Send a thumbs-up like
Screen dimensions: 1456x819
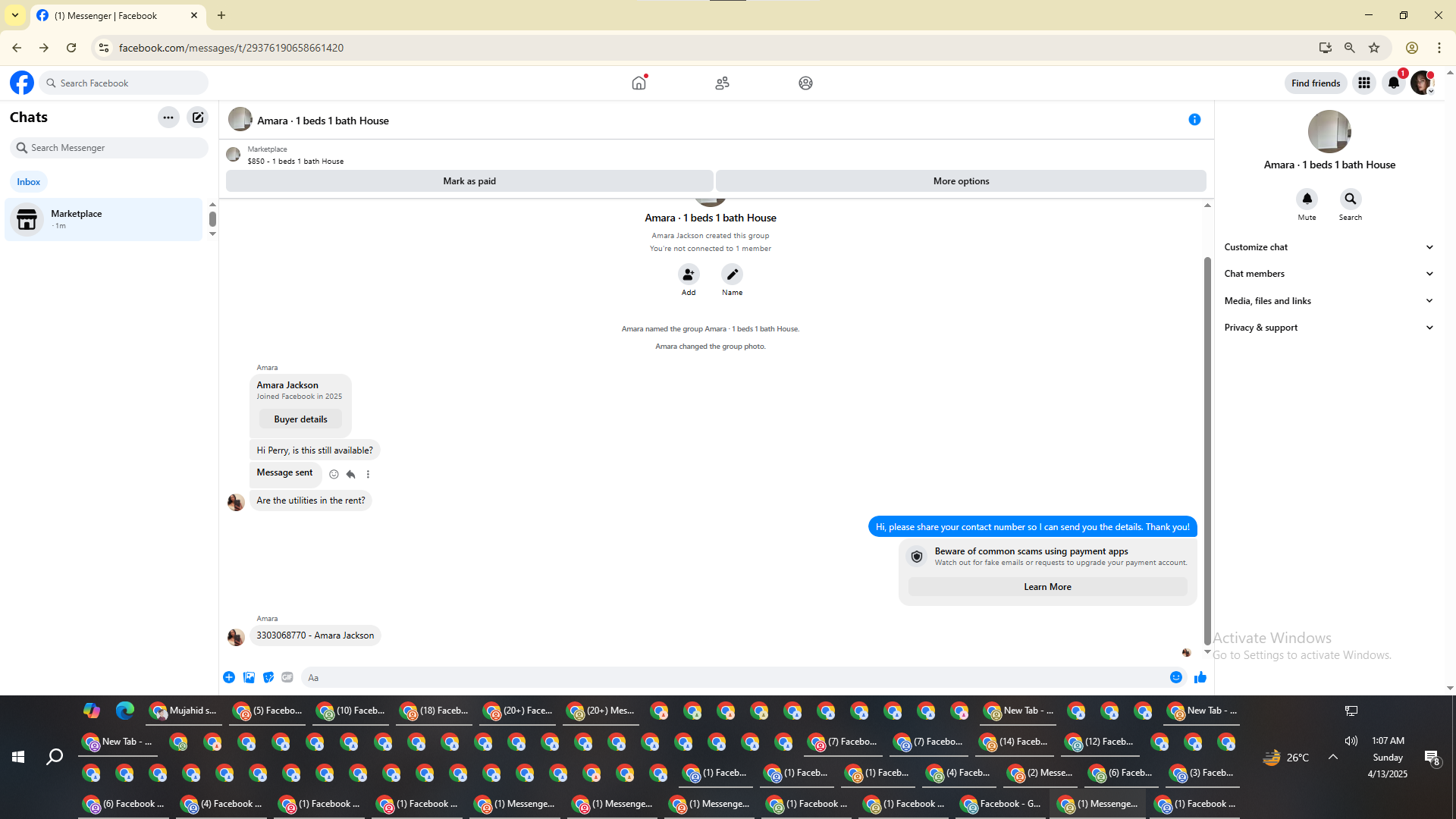1200,677
